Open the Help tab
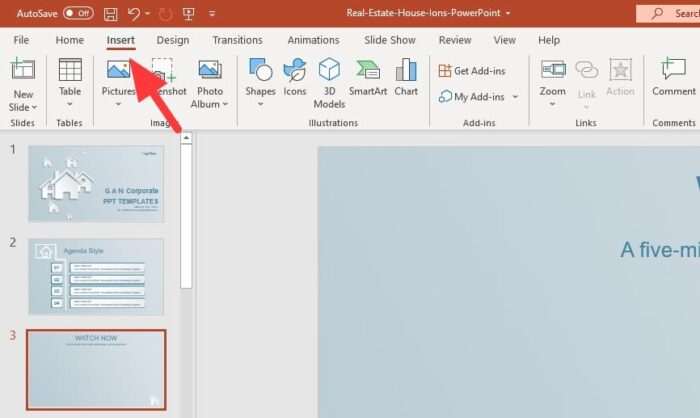This screenshot has width=700, height=418. coord(549,40)
